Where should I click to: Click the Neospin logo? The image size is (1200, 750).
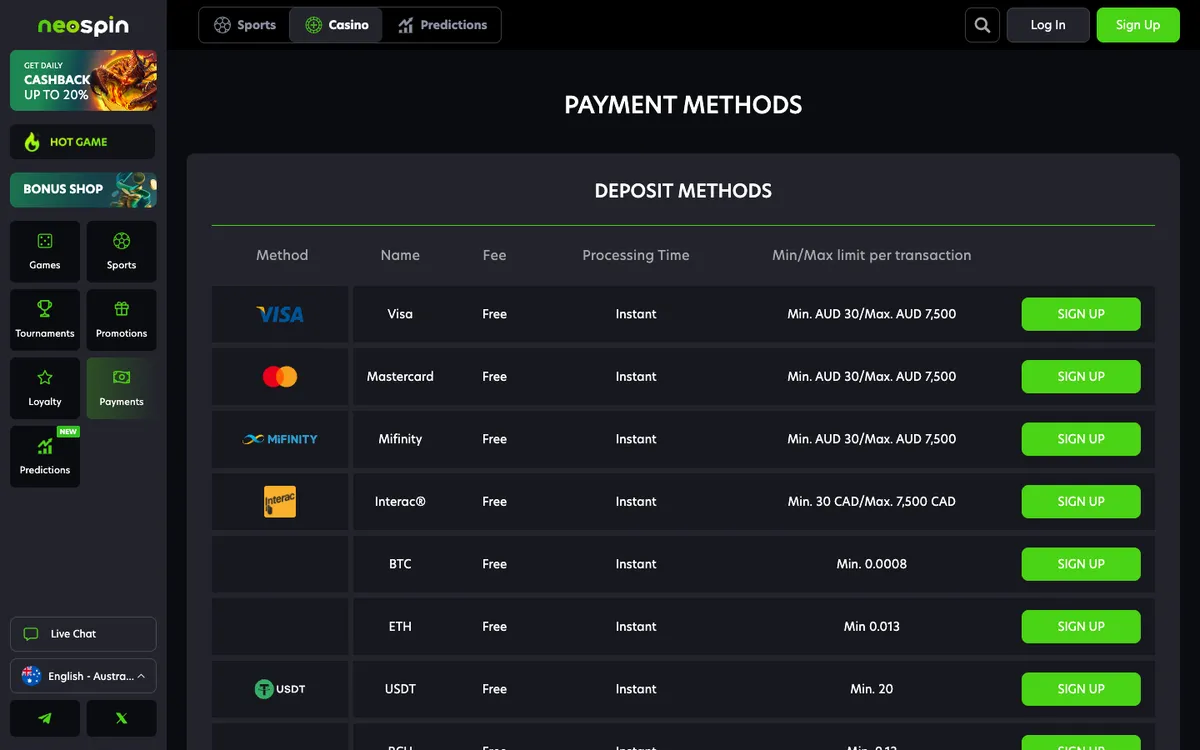point(83,26)
